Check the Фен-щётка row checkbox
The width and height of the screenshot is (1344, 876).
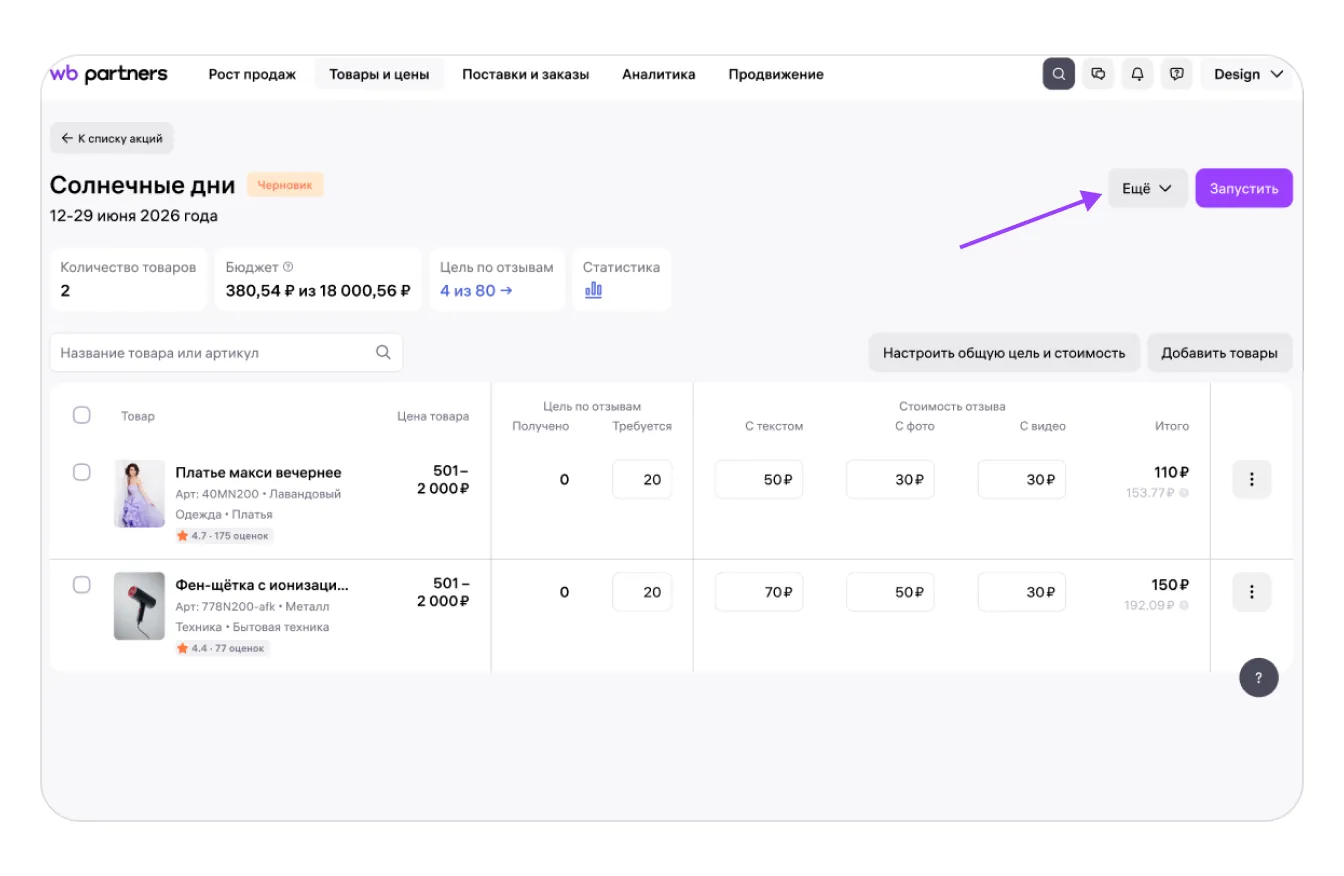coord(82,585)
